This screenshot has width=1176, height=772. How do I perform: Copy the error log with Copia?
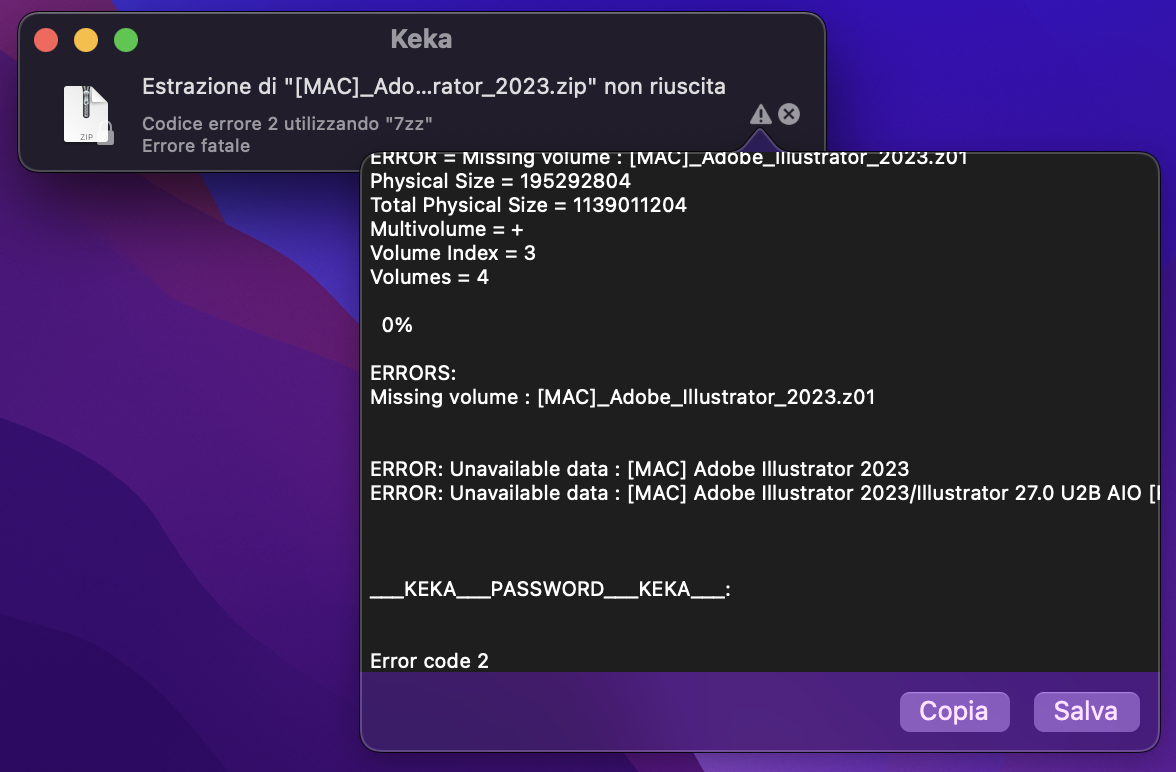pyautogui.click(x=954, y=711)
